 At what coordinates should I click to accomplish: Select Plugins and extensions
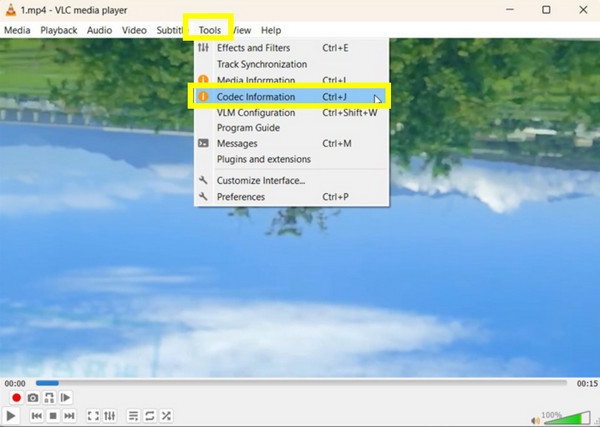(292, 159)
